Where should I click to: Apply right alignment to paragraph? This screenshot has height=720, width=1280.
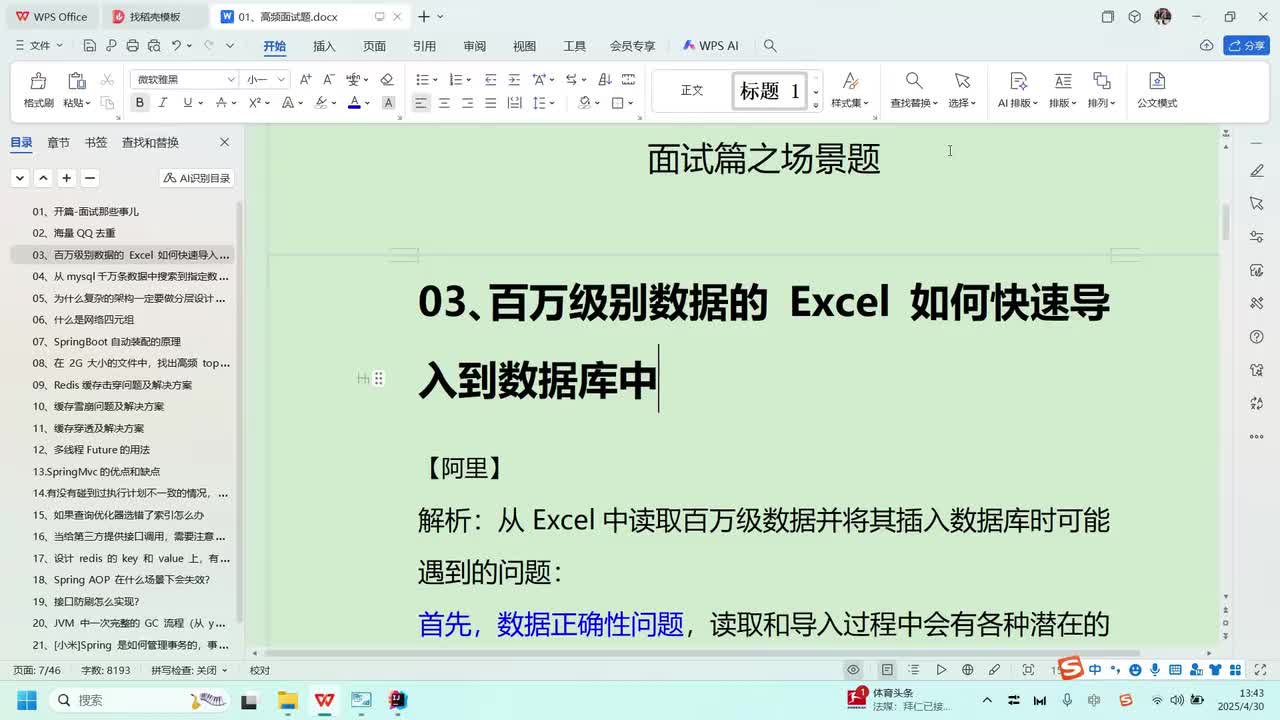(467, 103)
